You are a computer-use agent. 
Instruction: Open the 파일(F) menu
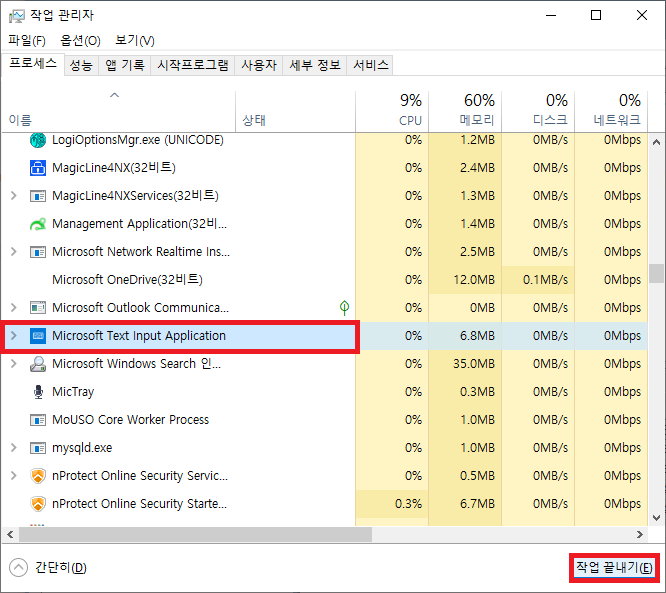click(x=27, y=40)
